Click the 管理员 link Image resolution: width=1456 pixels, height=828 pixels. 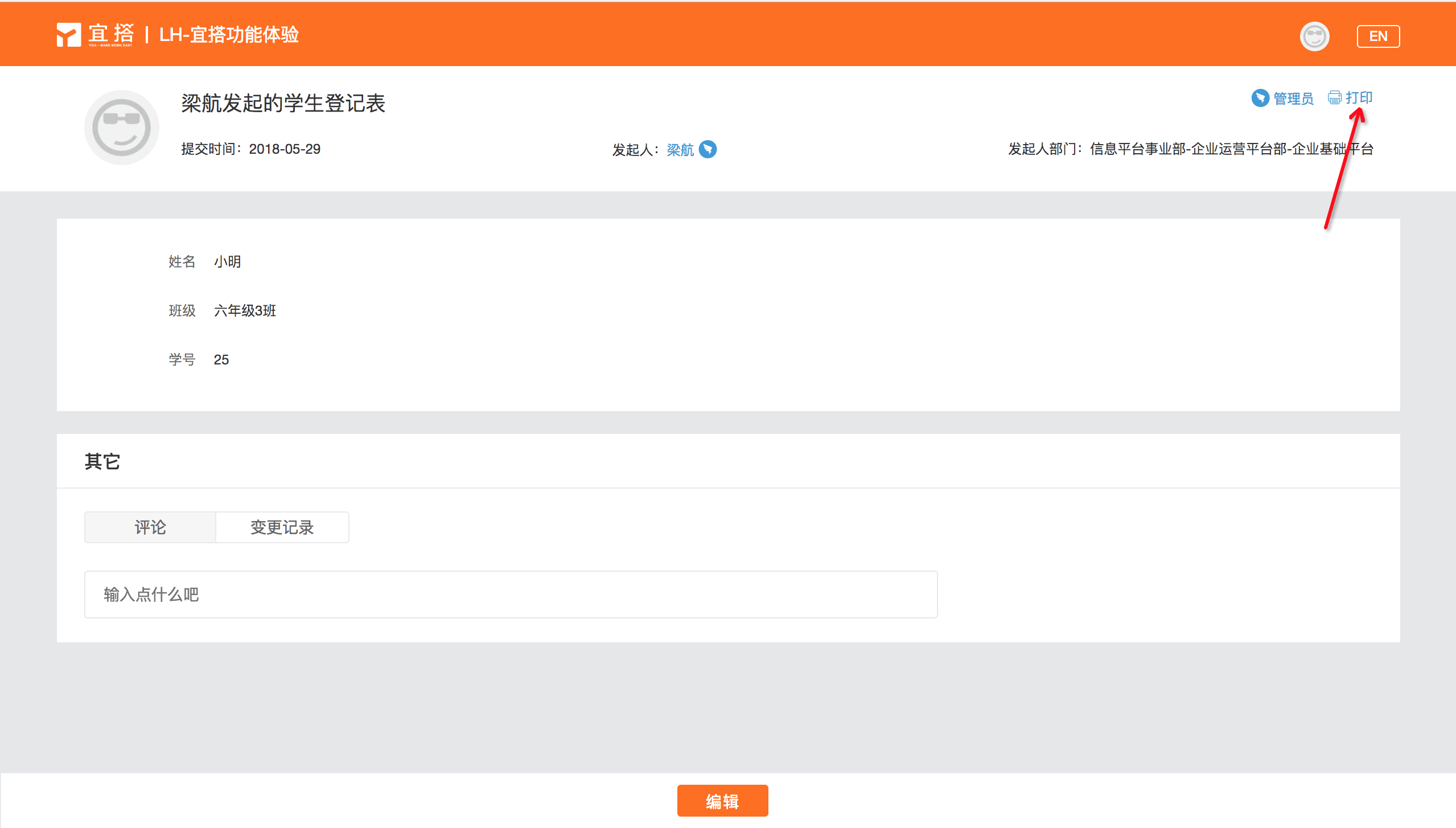(1293, 99)
